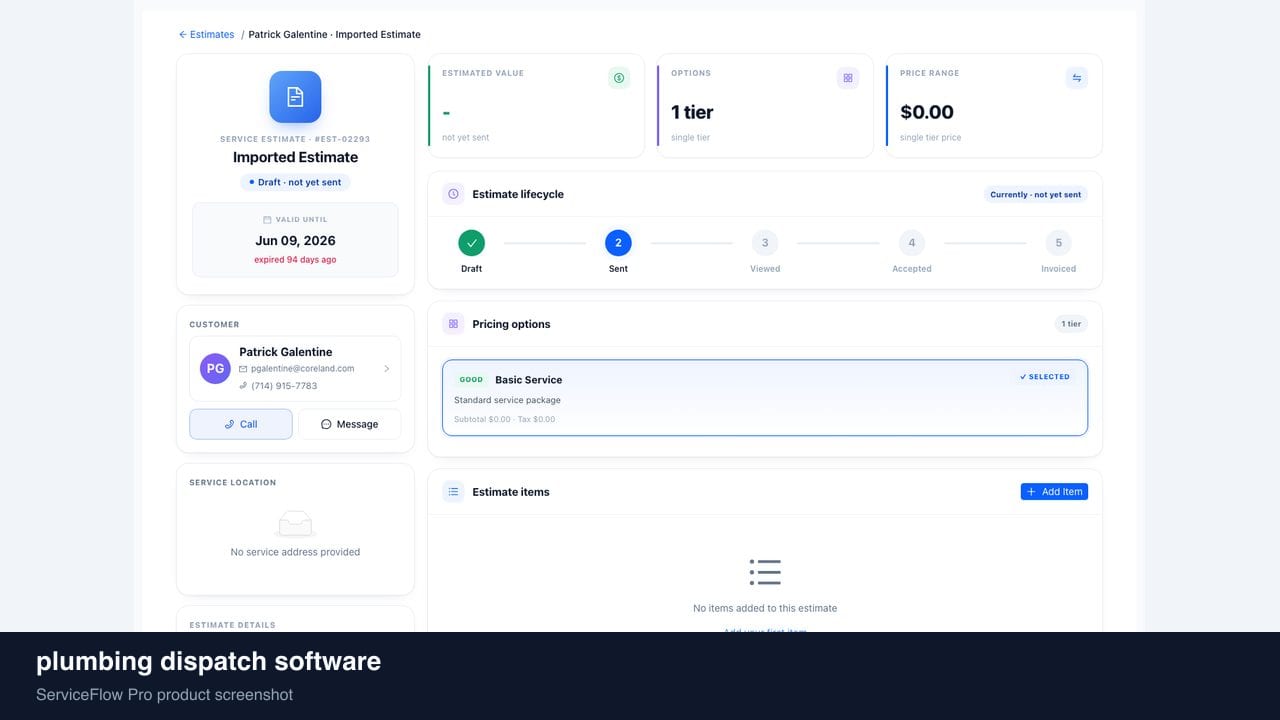Image resolution: width=1280 pixels, height=720 pixels.
Task: Click the Subtotal $0.00 · Tax $0.00 line
Action: coord(505,419)
